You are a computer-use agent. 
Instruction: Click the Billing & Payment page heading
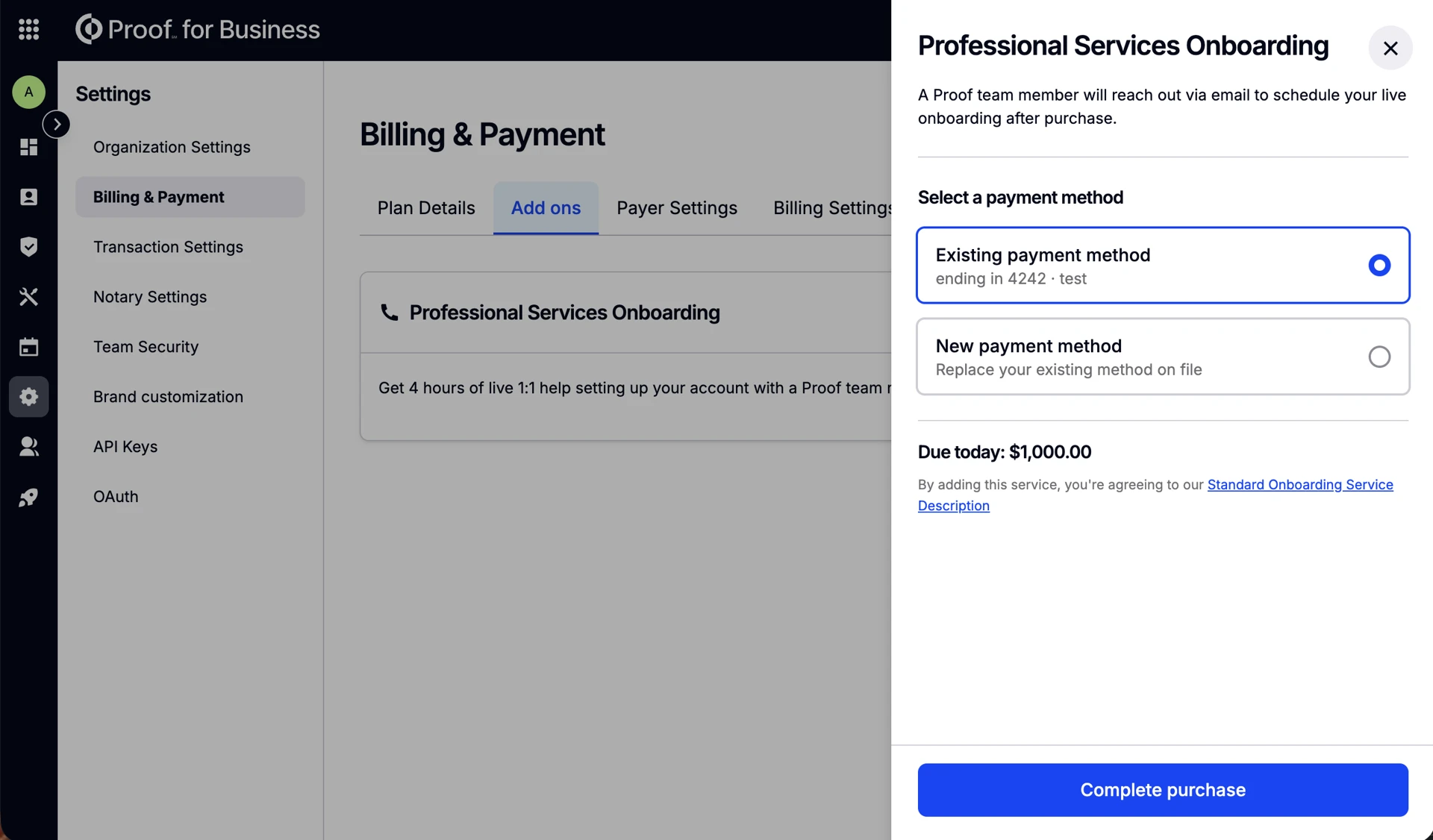click(x=482, y=135)
